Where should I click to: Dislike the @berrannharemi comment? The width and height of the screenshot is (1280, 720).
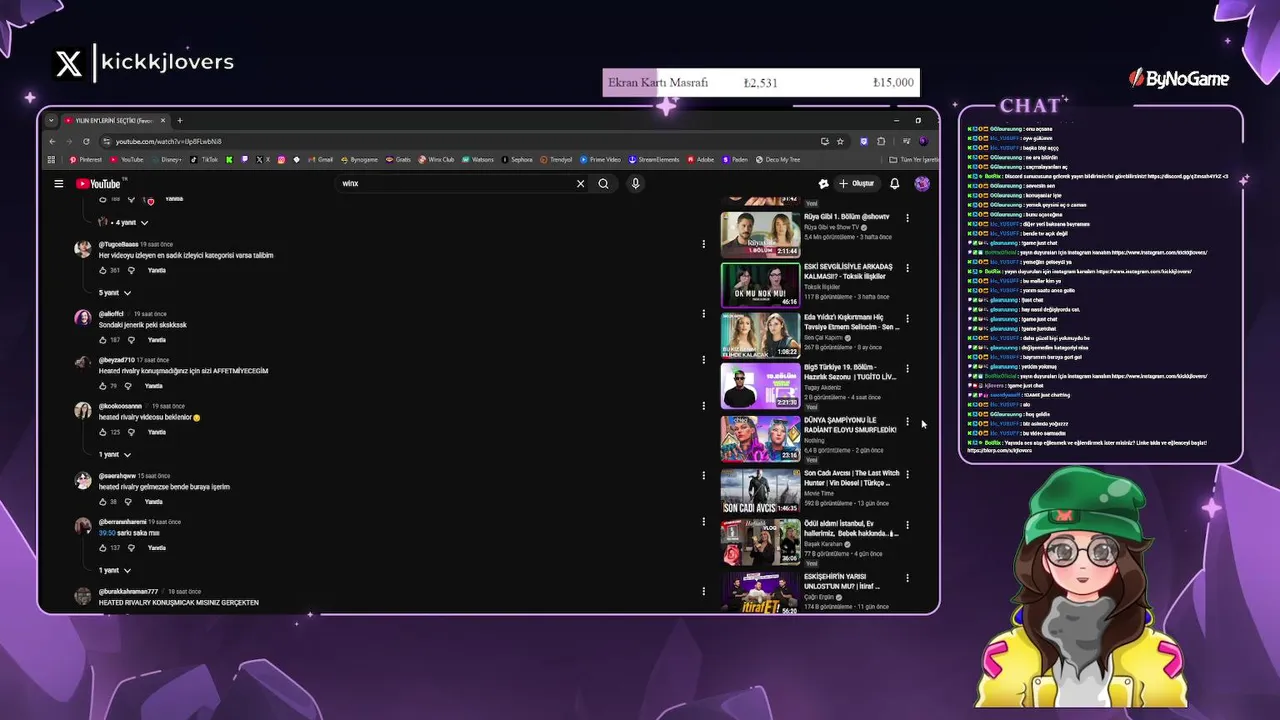point(129,548)
